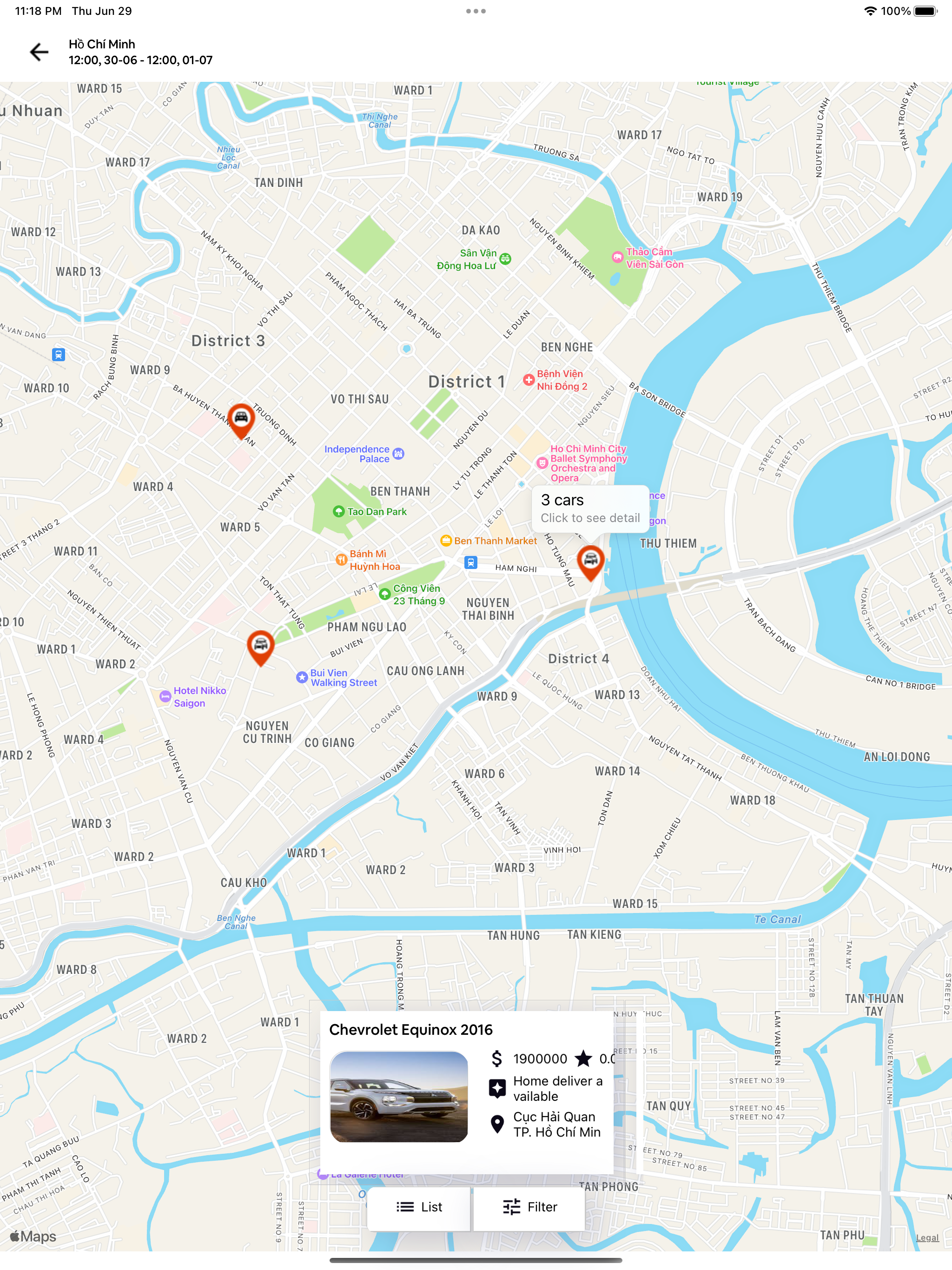This screenshot has width=952, height=1270.
Task: Open the Filter options
Action: [x=529, y=1207]
